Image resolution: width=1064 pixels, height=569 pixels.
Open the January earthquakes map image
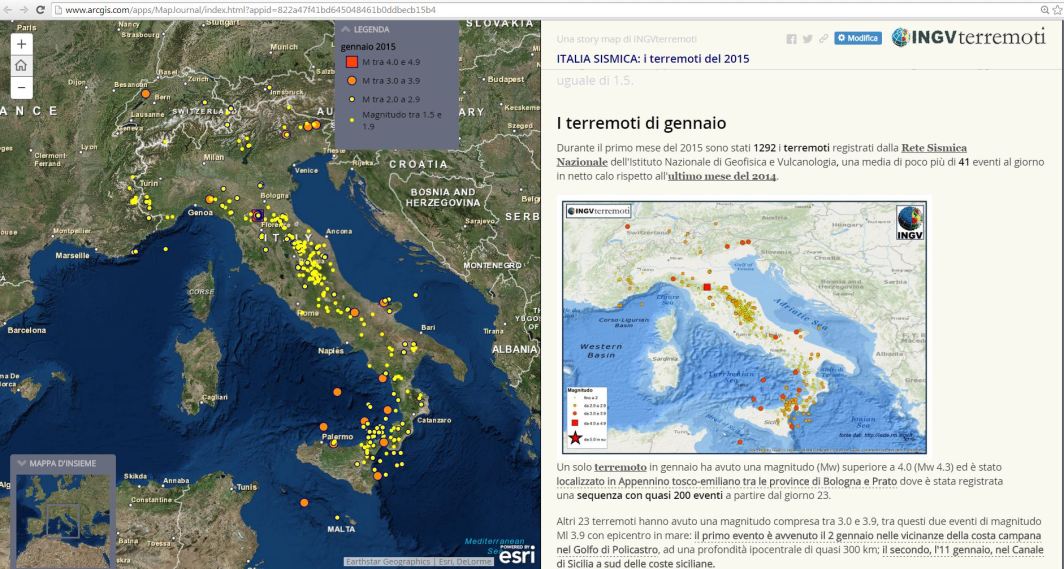[744, 326]
